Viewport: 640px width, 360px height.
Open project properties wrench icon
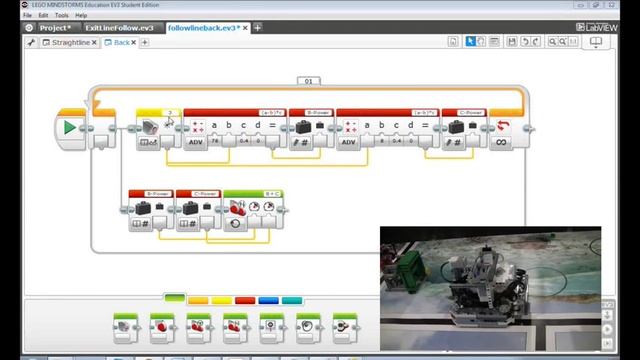tap(31, 42)
